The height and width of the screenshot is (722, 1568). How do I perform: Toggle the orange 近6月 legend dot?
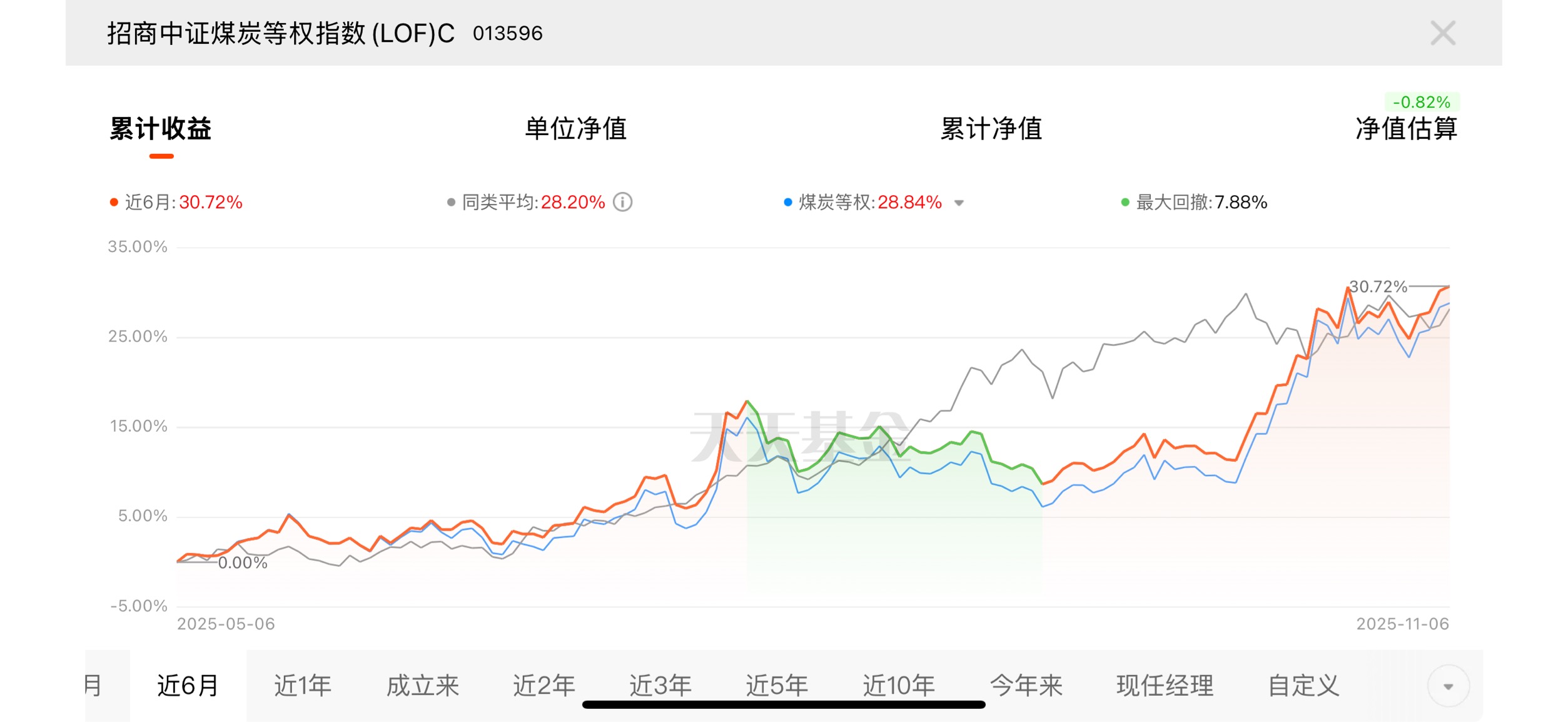(114, 202)
